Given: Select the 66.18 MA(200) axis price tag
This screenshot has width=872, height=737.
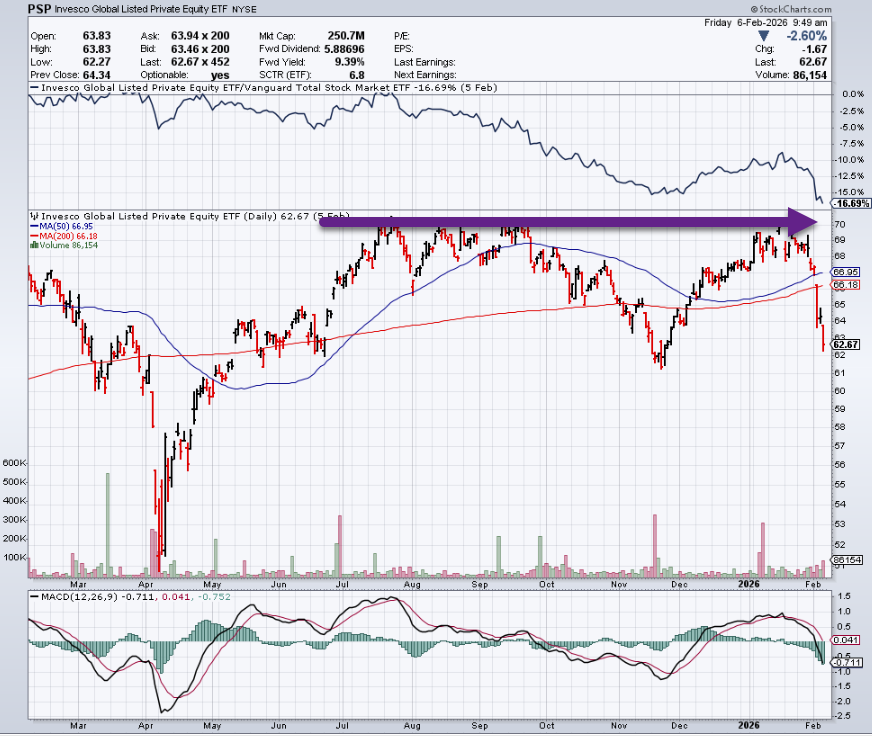Looking at the screenshot, I should point(846,285).
